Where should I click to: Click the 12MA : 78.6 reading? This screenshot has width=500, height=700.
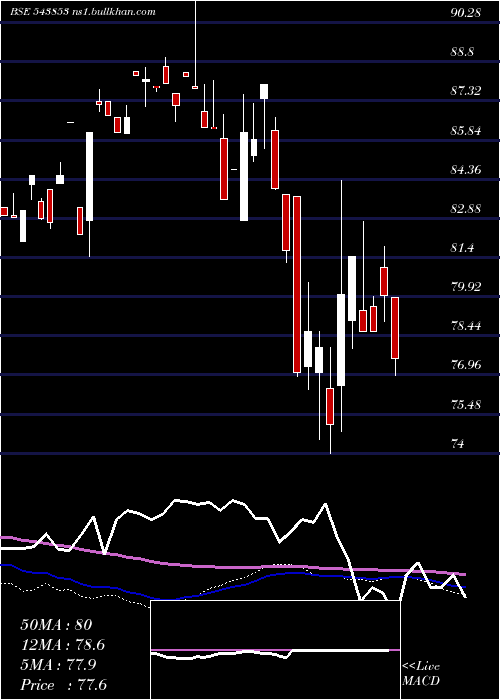[63, 645]
